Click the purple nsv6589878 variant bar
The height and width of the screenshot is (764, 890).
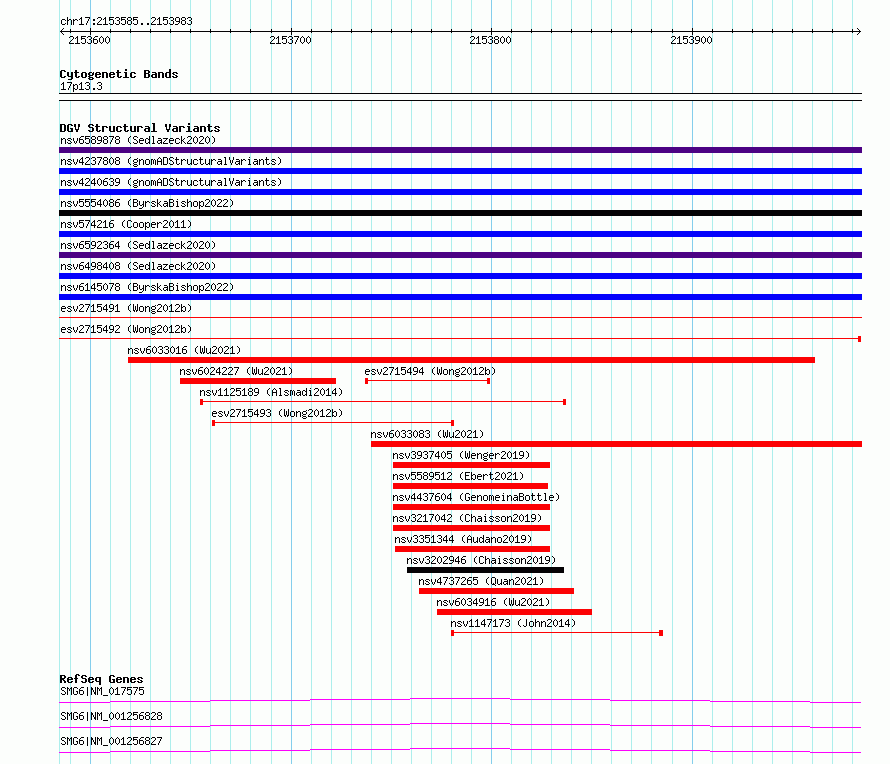coord(460,150)
